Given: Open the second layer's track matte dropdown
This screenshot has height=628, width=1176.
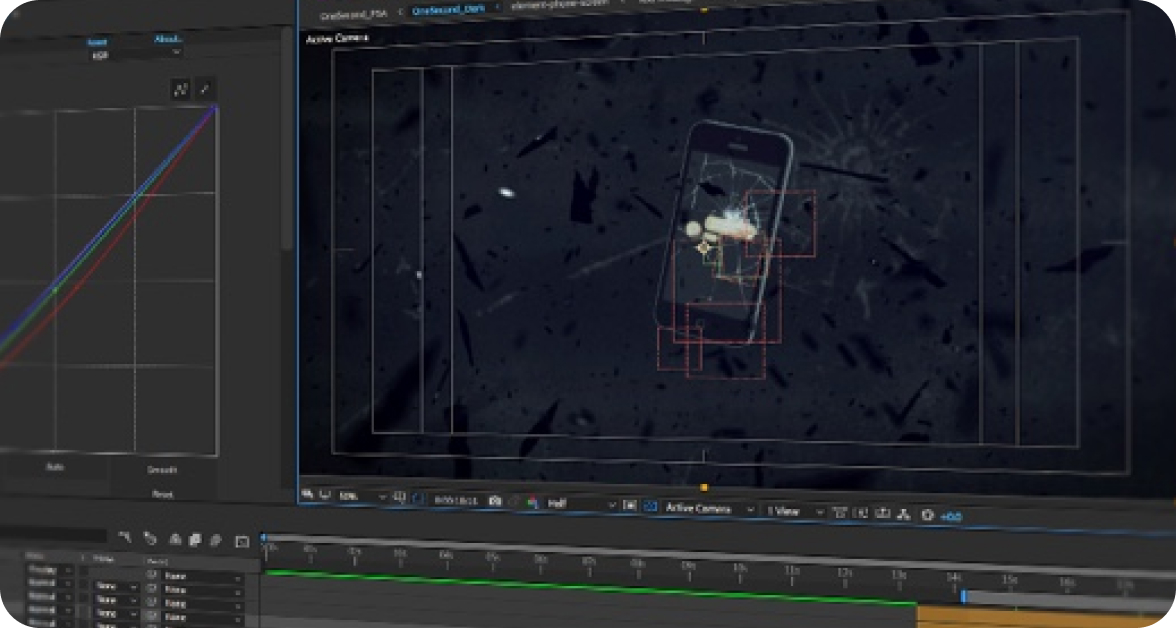Looking at the screenshot, I should click(x=116, y=587).
